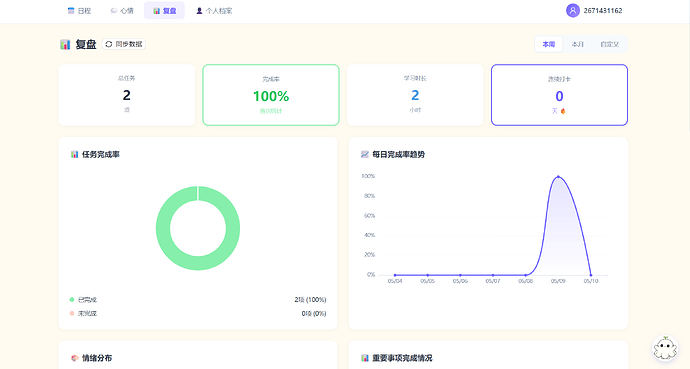Click the 总任务 stat card
This screenshot has height=369, width=690.
(x=127, y=95)
